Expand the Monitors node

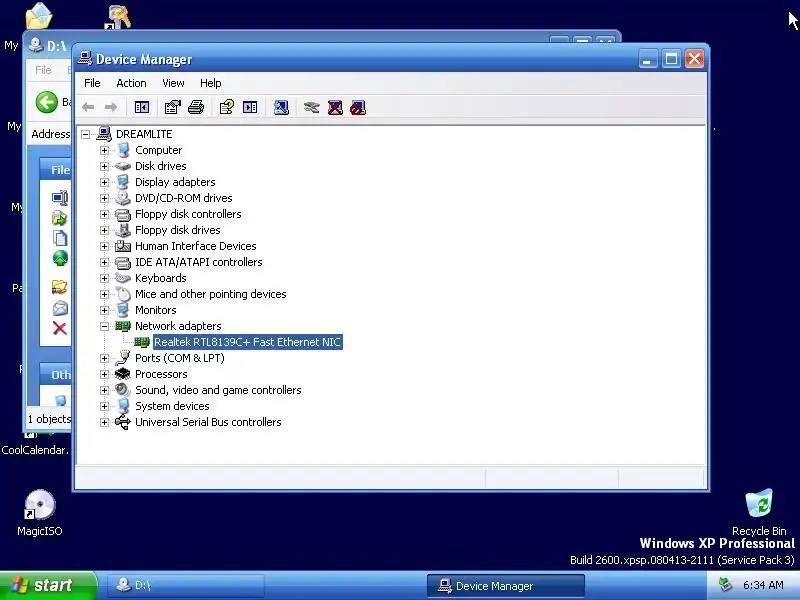105,310
